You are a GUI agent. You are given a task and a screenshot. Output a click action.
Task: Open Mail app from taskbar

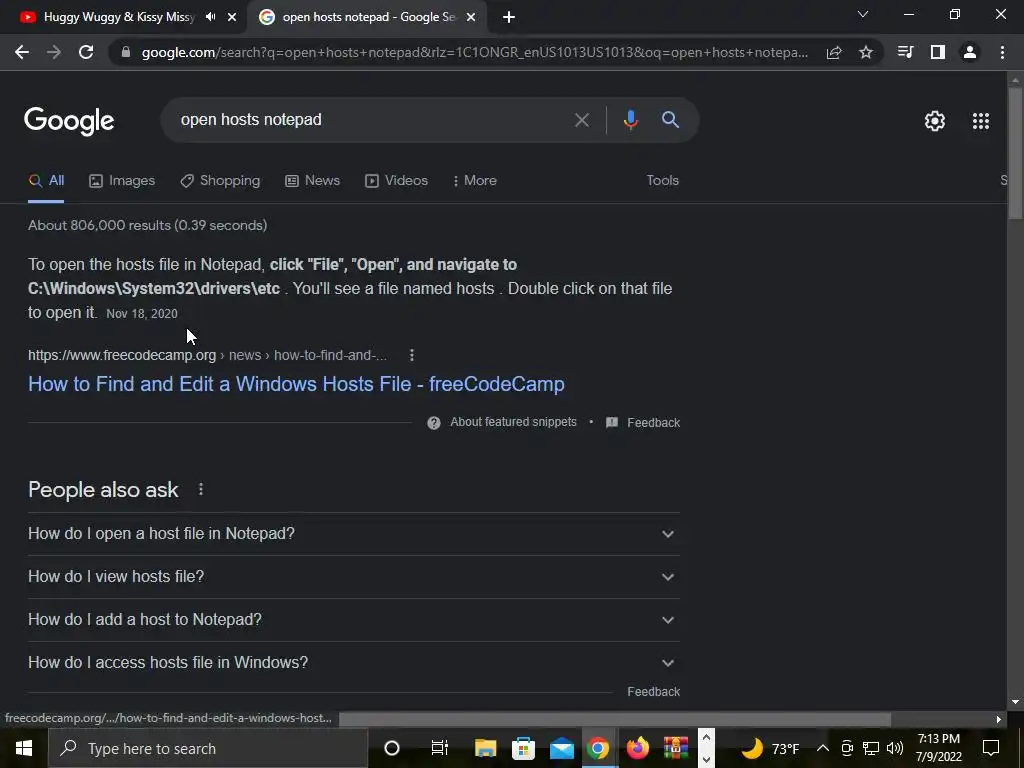561,748
